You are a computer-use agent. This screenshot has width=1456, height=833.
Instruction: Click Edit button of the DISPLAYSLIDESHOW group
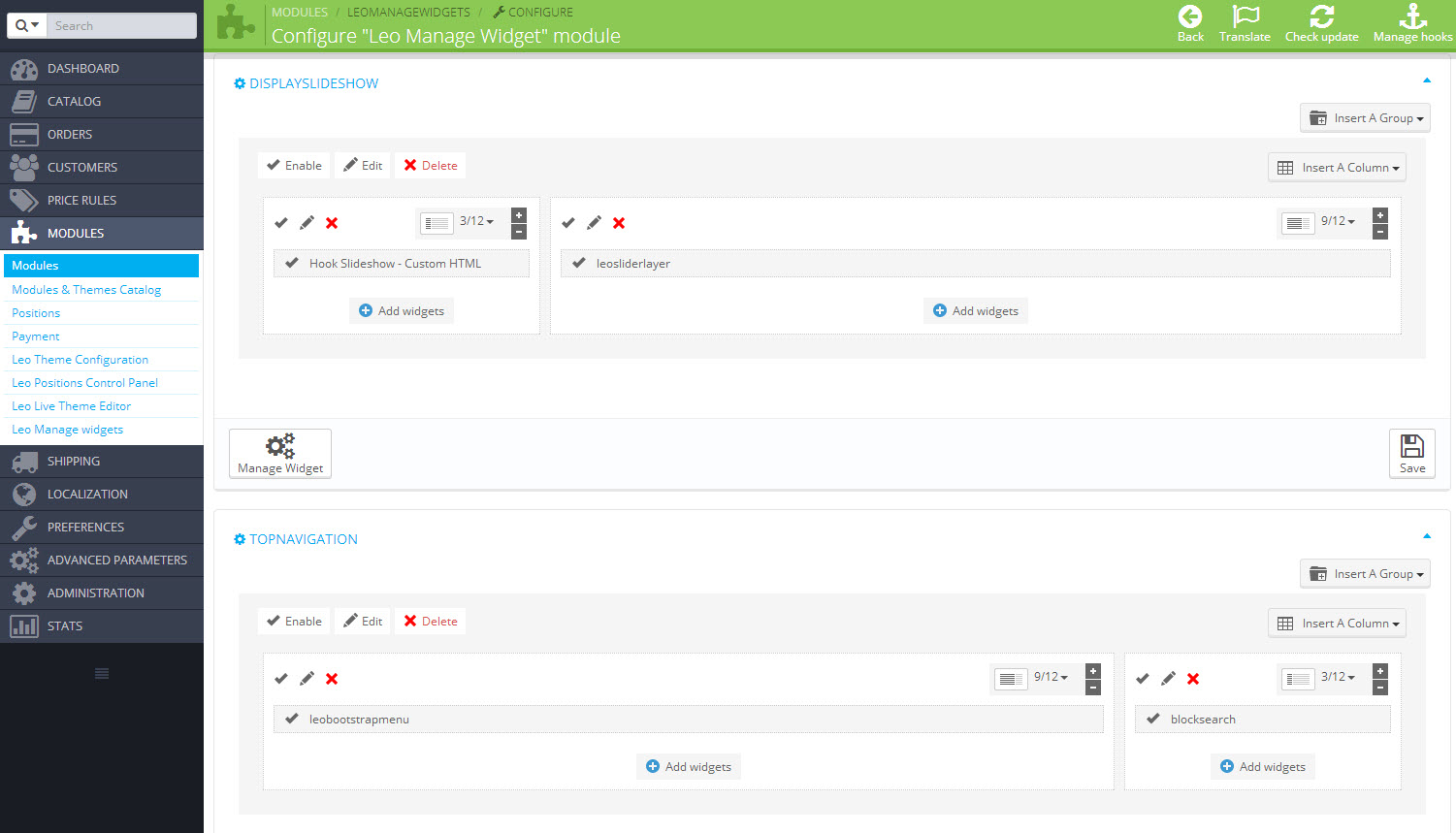tap(363, 166)
